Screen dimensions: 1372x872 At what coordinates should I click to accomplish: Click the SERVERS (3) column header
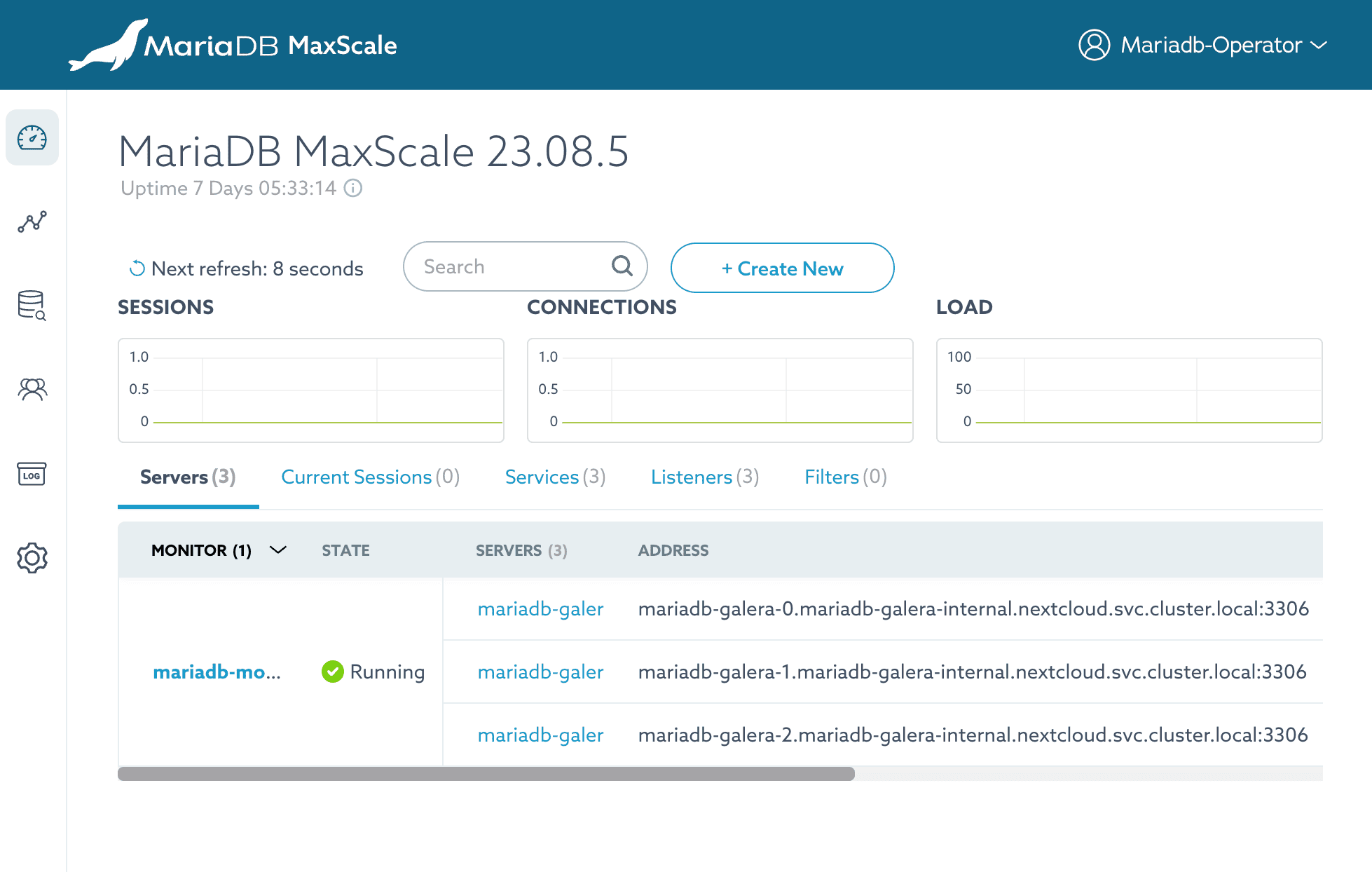click(x=522, y=550)
